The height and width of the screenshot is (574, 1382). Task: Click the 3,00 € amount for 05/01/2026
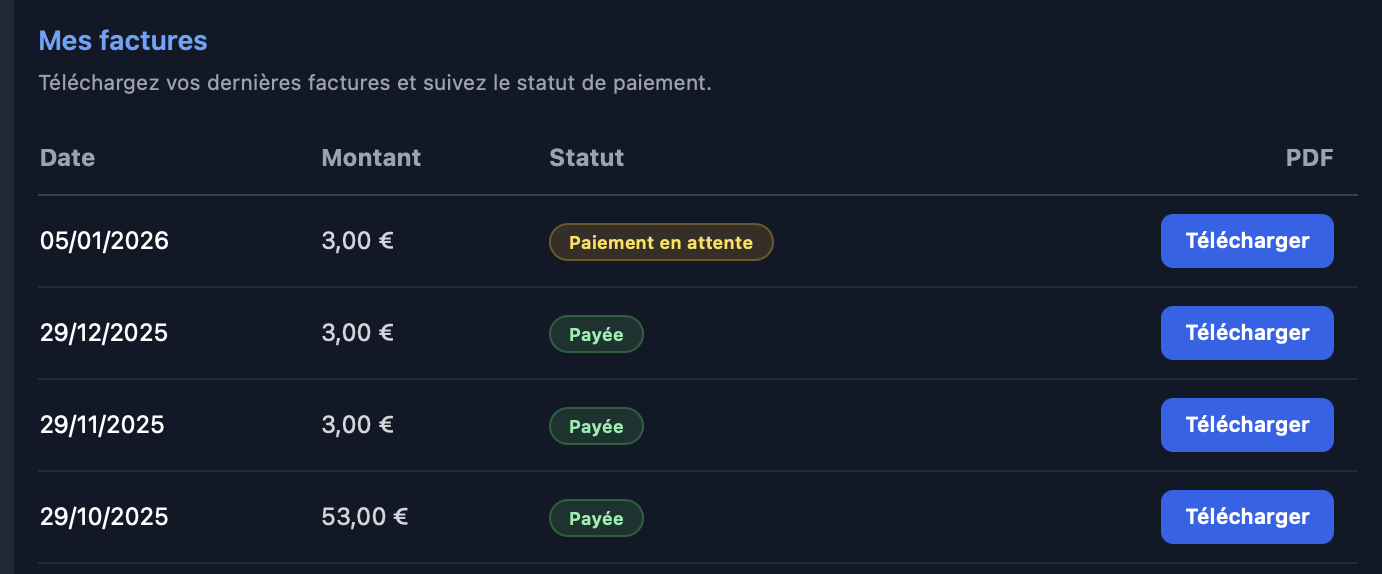point(358,241)
